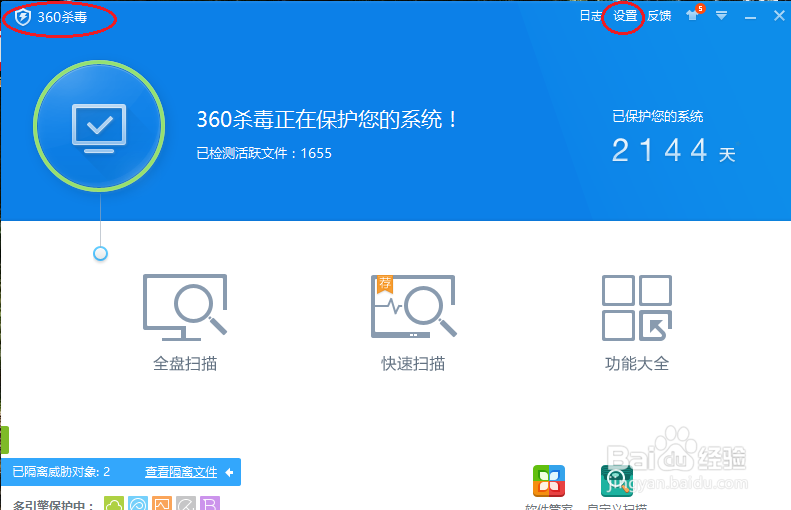Click the protection status monitor circle icon
The height and width of the screenshot is (510, 791).
coord(99,126)
